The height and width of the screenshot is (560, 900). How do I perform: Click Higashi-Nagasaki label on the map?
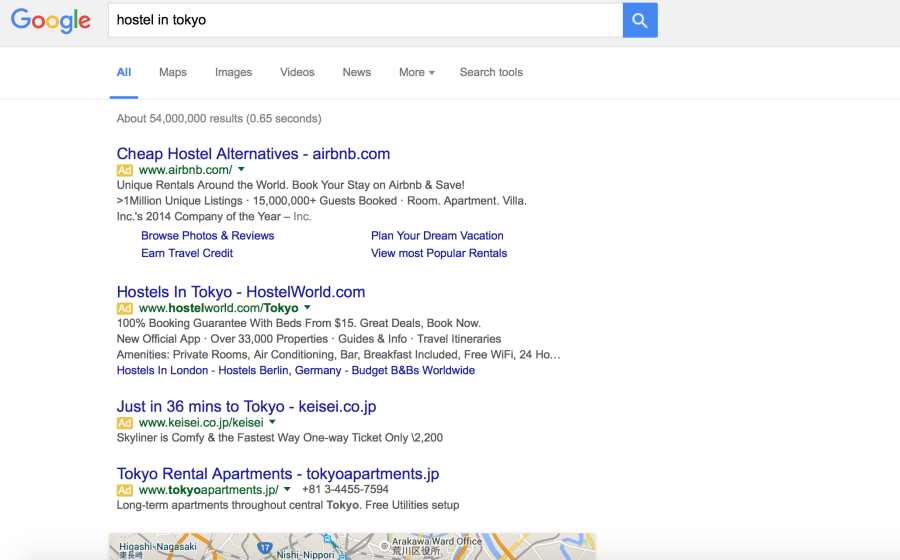pyautogui.click(x=158, y=547)
